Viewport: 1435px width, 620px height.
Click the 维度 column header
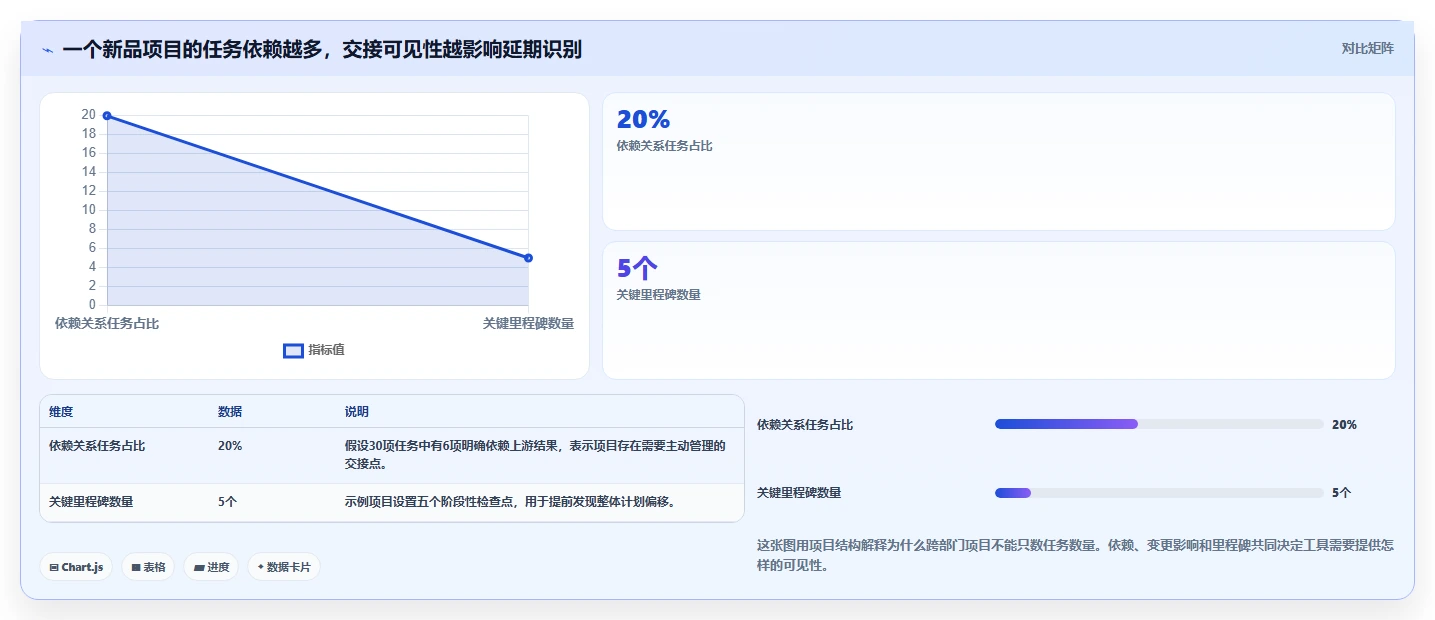point(61,412)
